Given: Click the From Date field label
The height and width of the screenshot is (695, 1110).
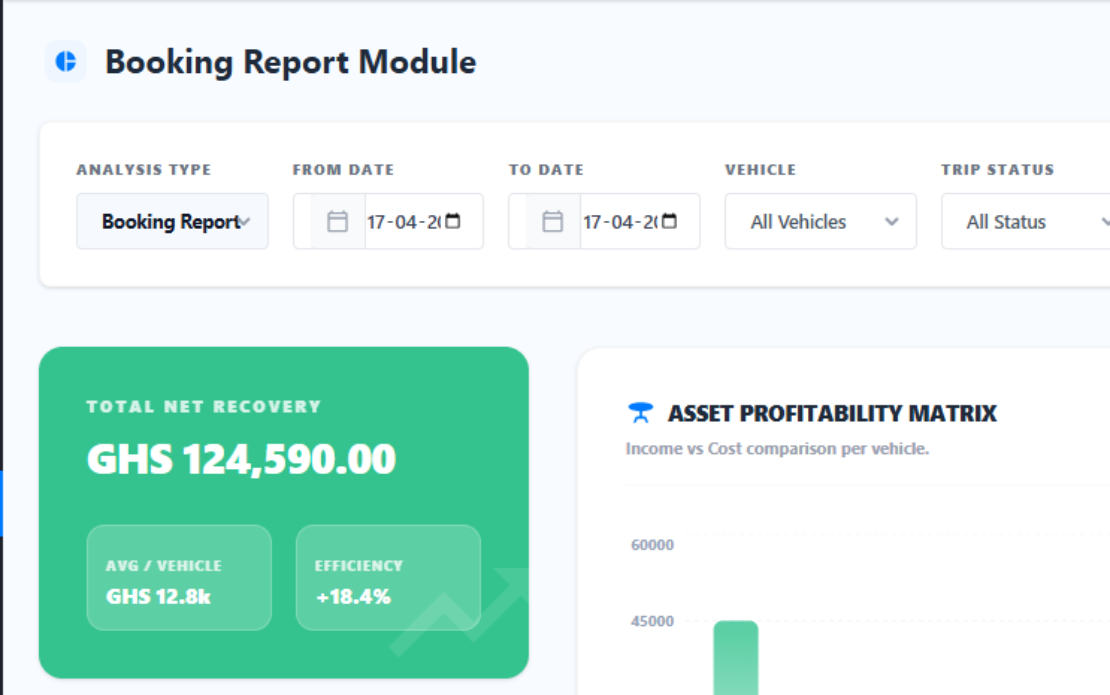Looking at the screenshot, I should [343, 170].
